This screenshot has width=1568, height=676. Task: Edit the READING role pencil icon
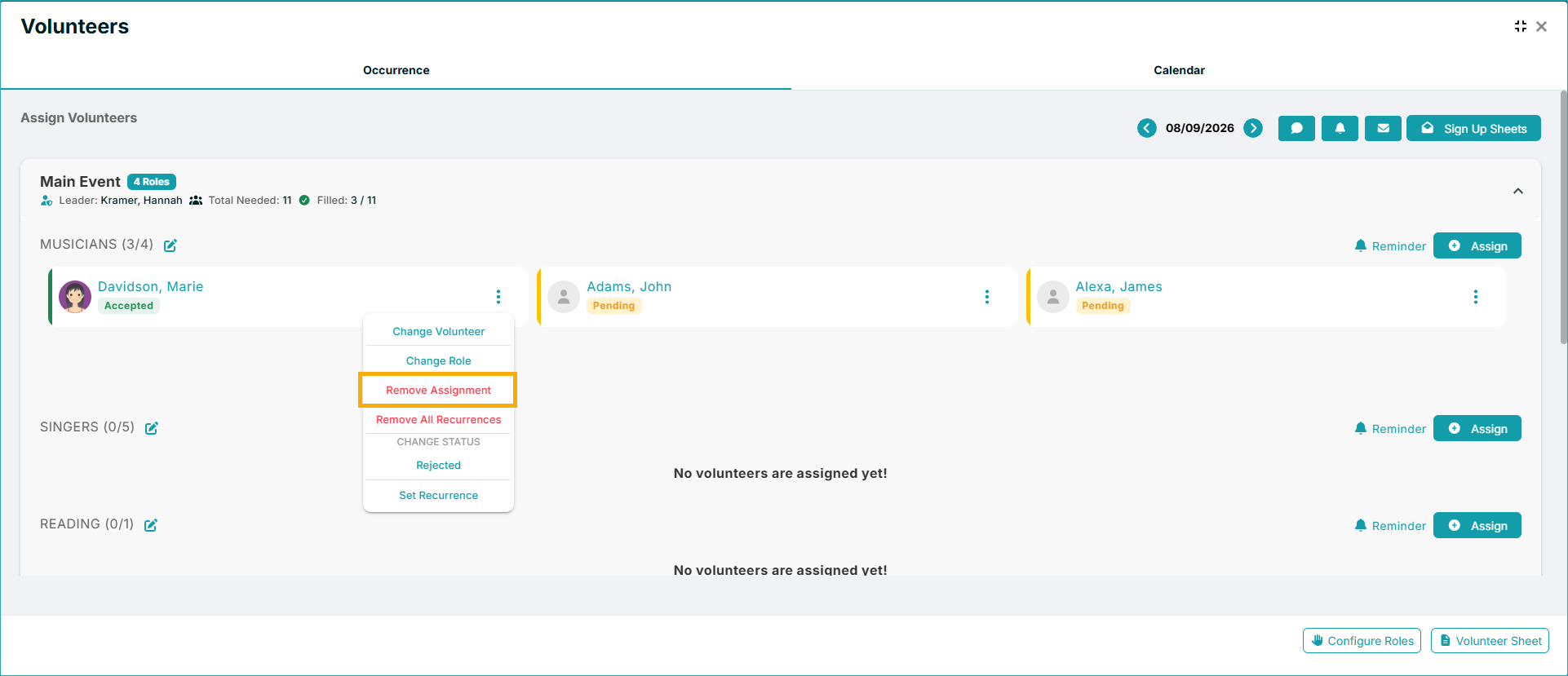pos(150,525)
